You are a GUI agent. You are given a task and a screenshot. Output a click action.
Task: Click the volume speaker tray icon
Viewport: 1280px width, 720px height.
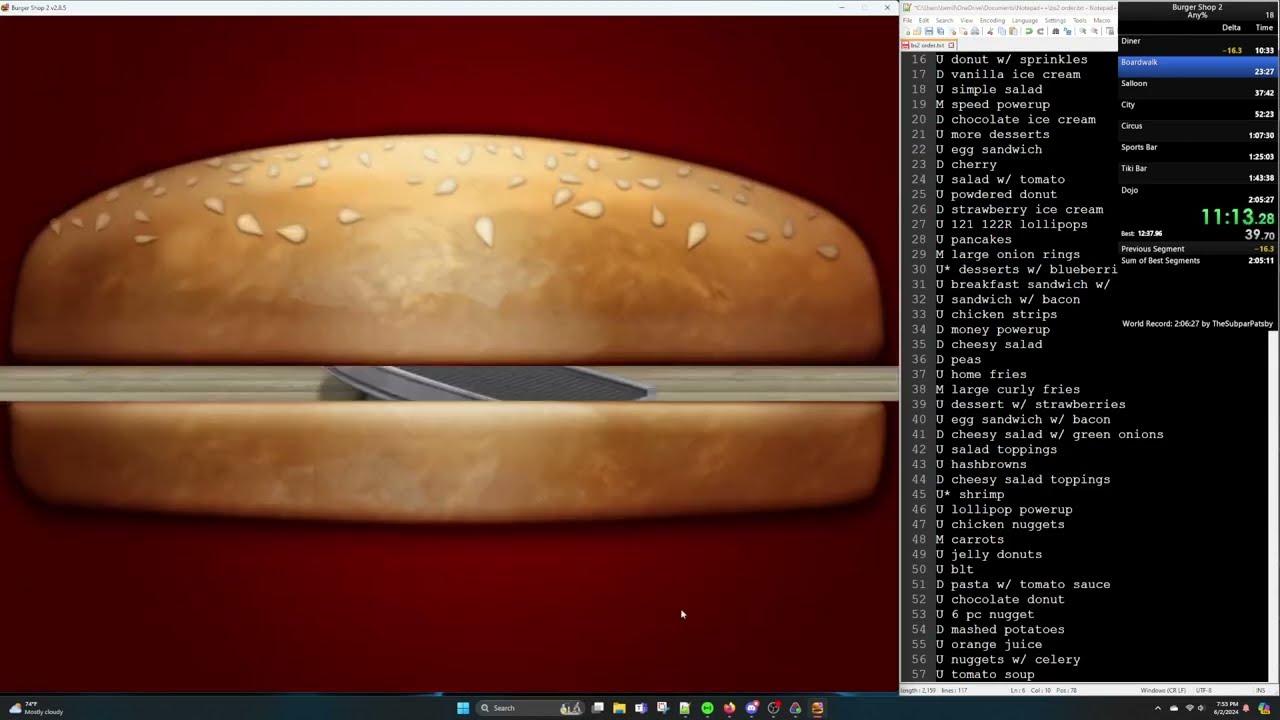(1201, 708)
